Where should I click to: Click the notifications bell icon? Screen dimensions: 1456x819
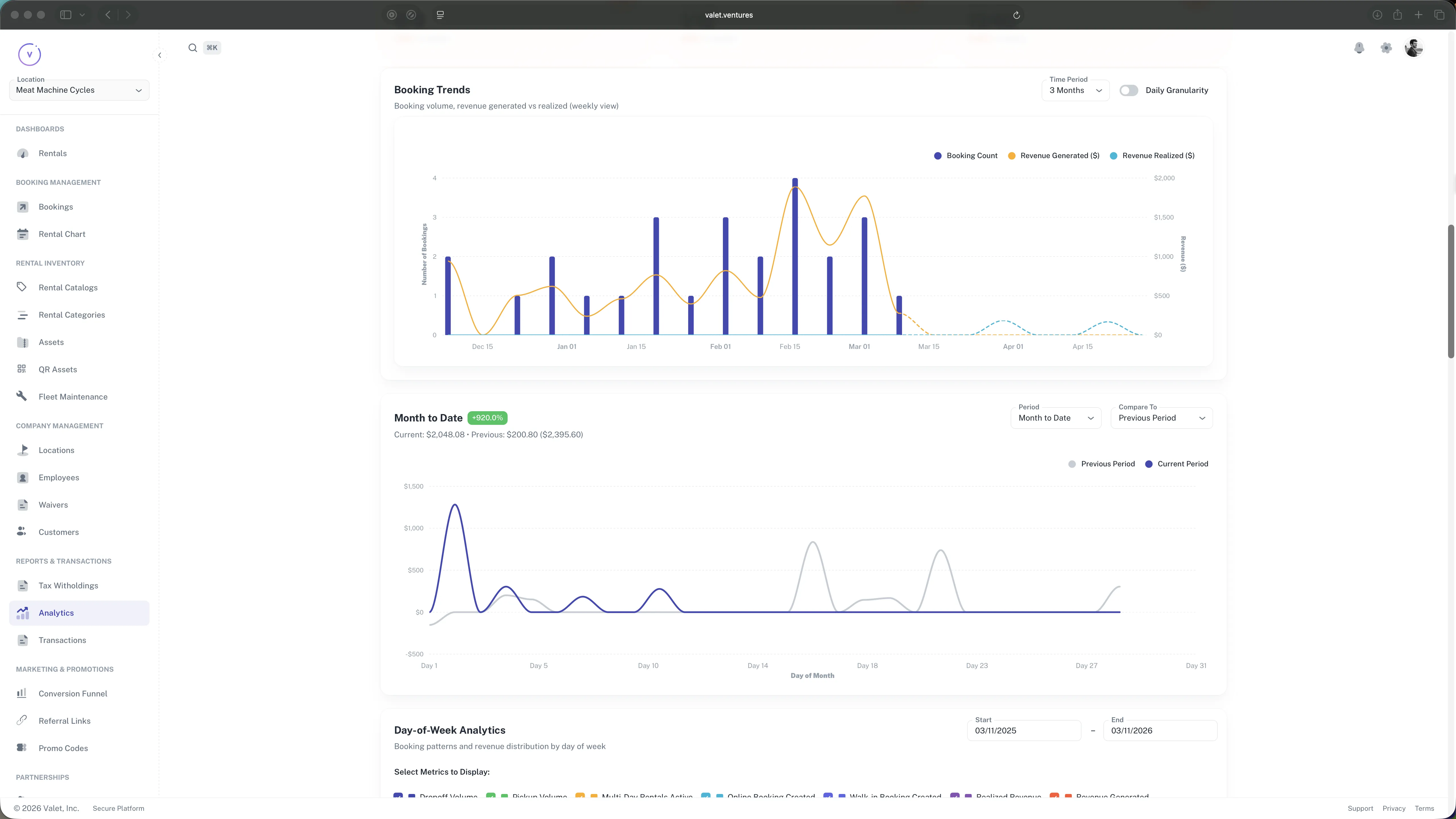tap(1359, 47)
